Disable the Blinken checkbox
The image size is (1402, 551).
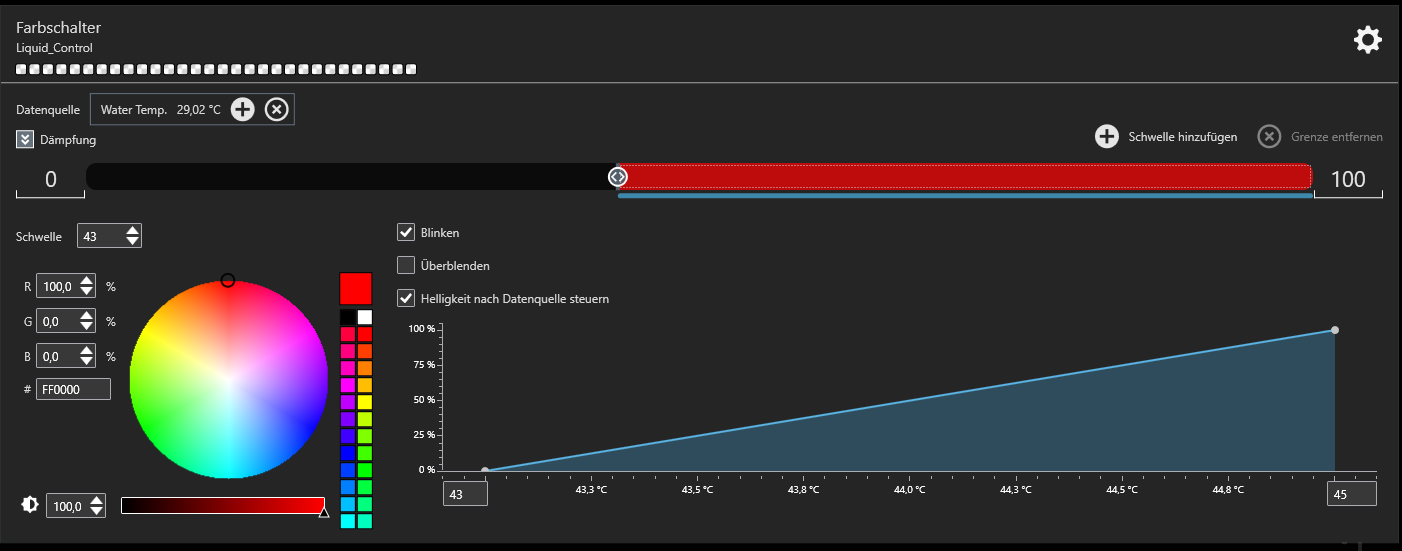tap(406, 232)
